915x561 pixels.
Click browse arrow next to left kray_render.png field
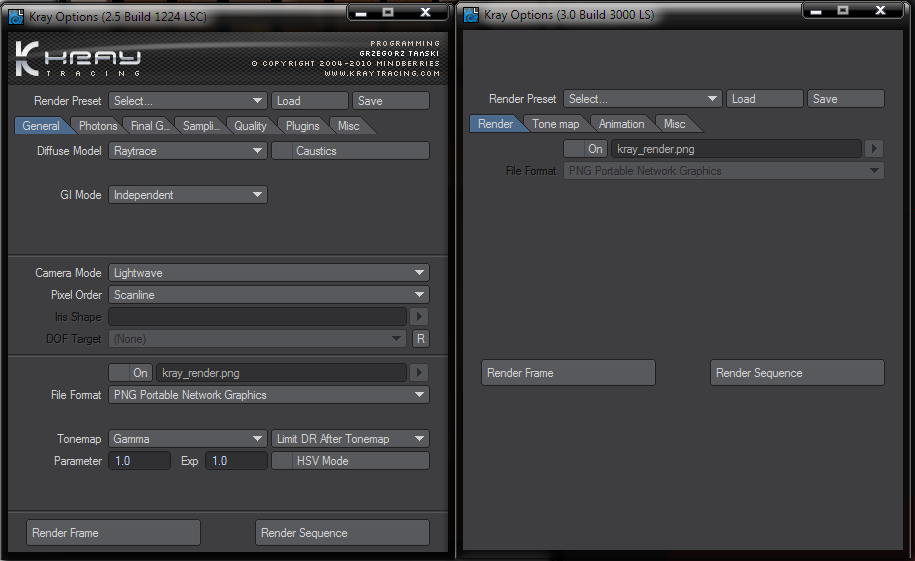(420, 373)
